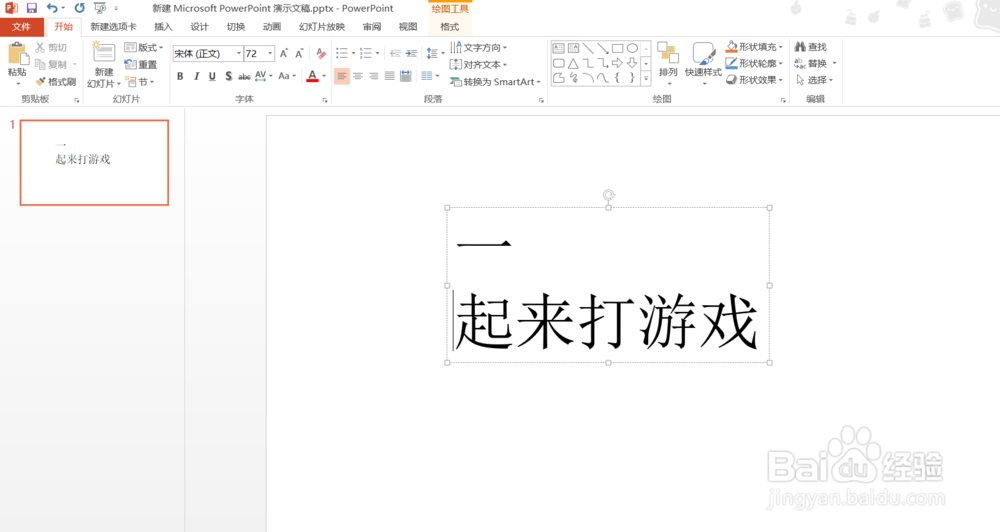
Task: Click the Clear Formatting eraser icon
Action: point(321,54)
